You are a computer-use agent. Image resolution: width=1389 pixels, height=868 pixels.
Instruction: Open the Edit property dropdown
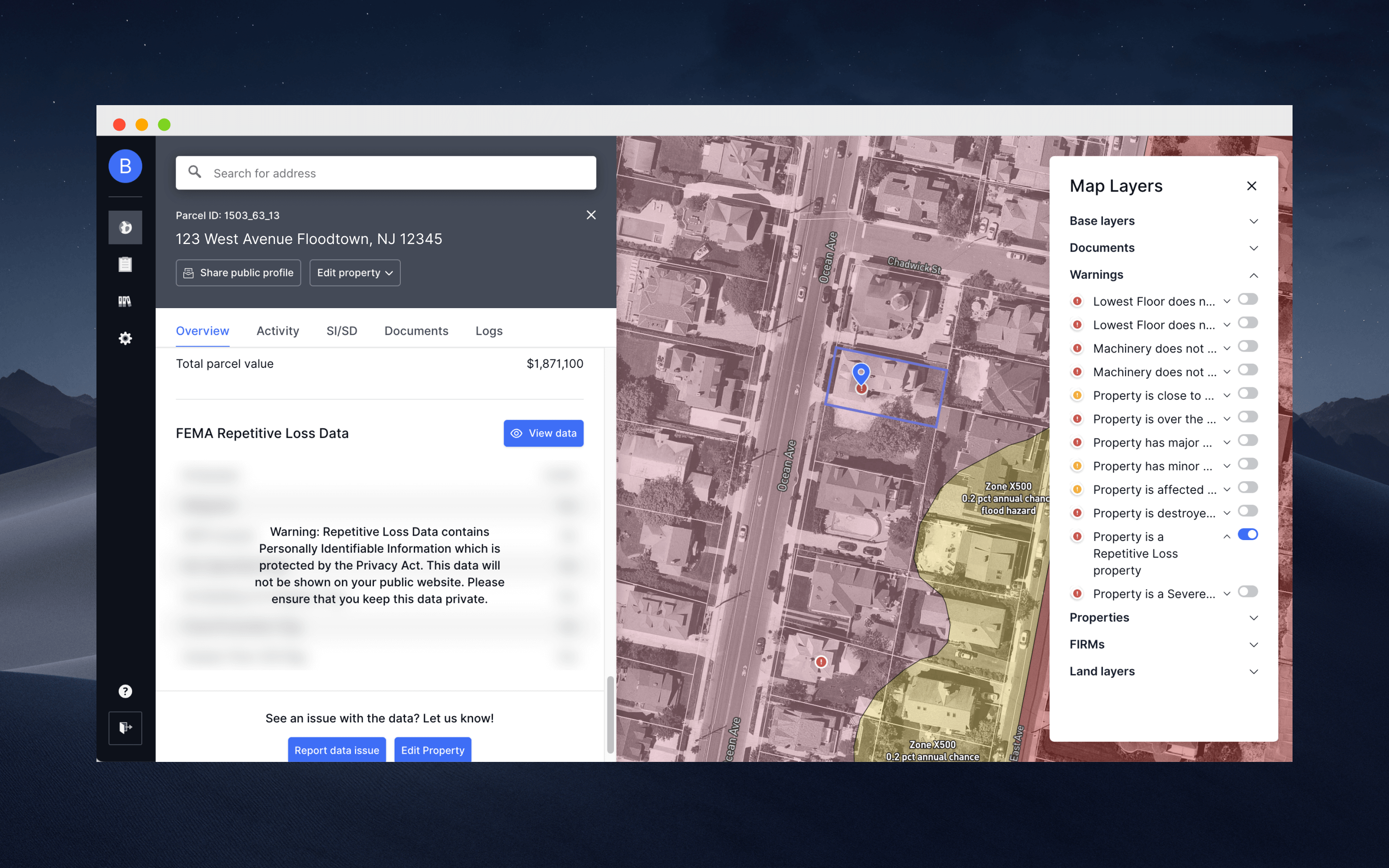tap(354, 272)
